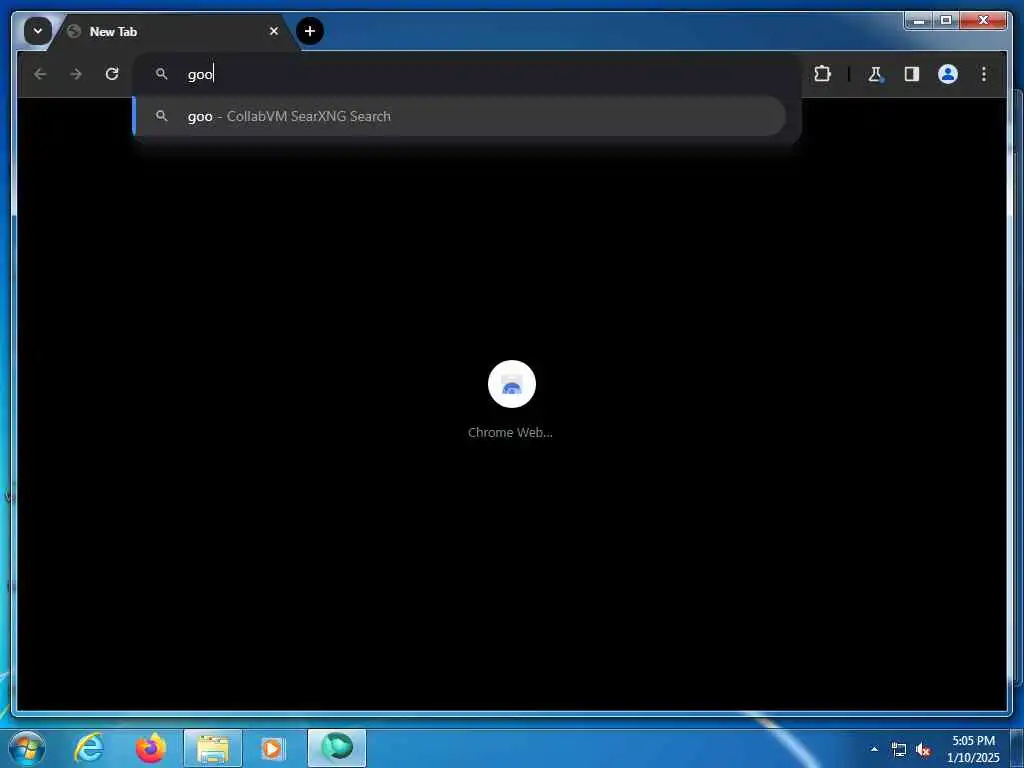The image size is (1024, 768).
Task: Maximize the browser window
Action: pos(945,21)
